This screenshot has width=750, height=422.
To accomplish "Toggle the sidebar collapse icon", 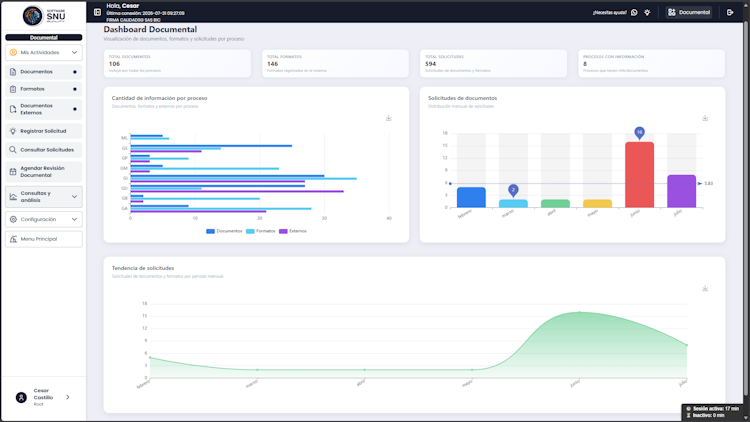I will [x=97, y=12].
